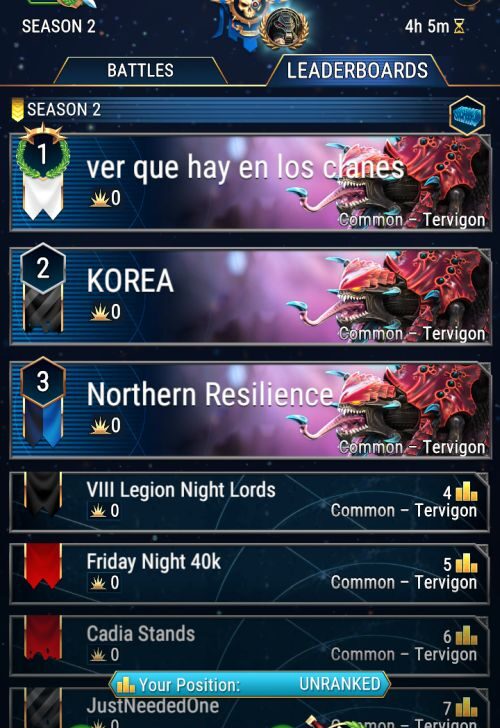The width and height of the screenshot is (500, 728).
Task: Select VIII Legion Night Lords row
Action: (249, 501)
